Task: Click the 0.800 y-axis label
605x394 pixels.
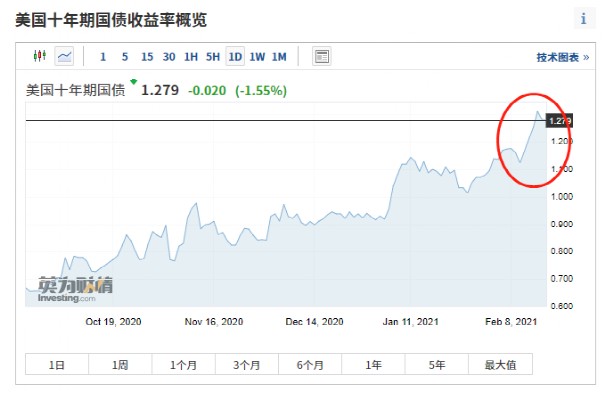Action: tap(561, 251)
